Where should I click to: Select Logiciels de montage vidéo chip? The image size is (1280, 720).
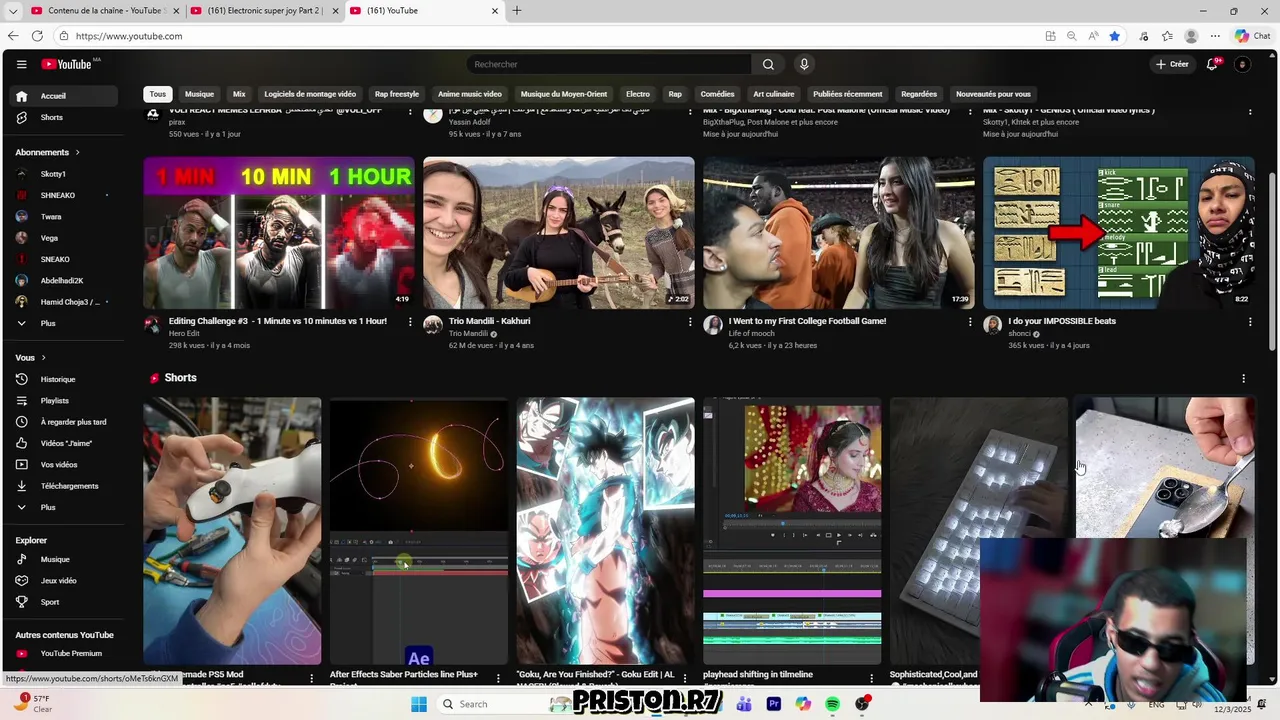coord(310,94)
